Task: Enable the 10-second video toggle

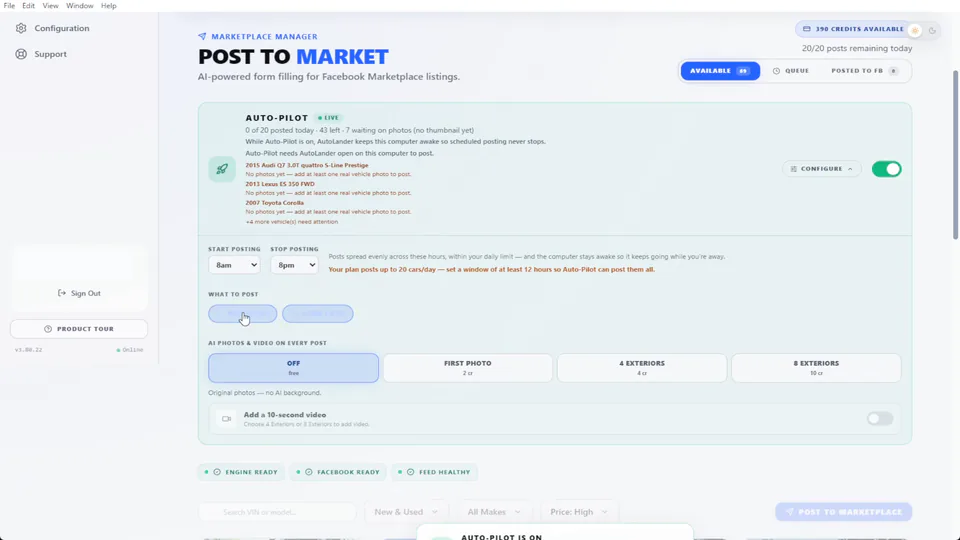Action: [880, 419]
